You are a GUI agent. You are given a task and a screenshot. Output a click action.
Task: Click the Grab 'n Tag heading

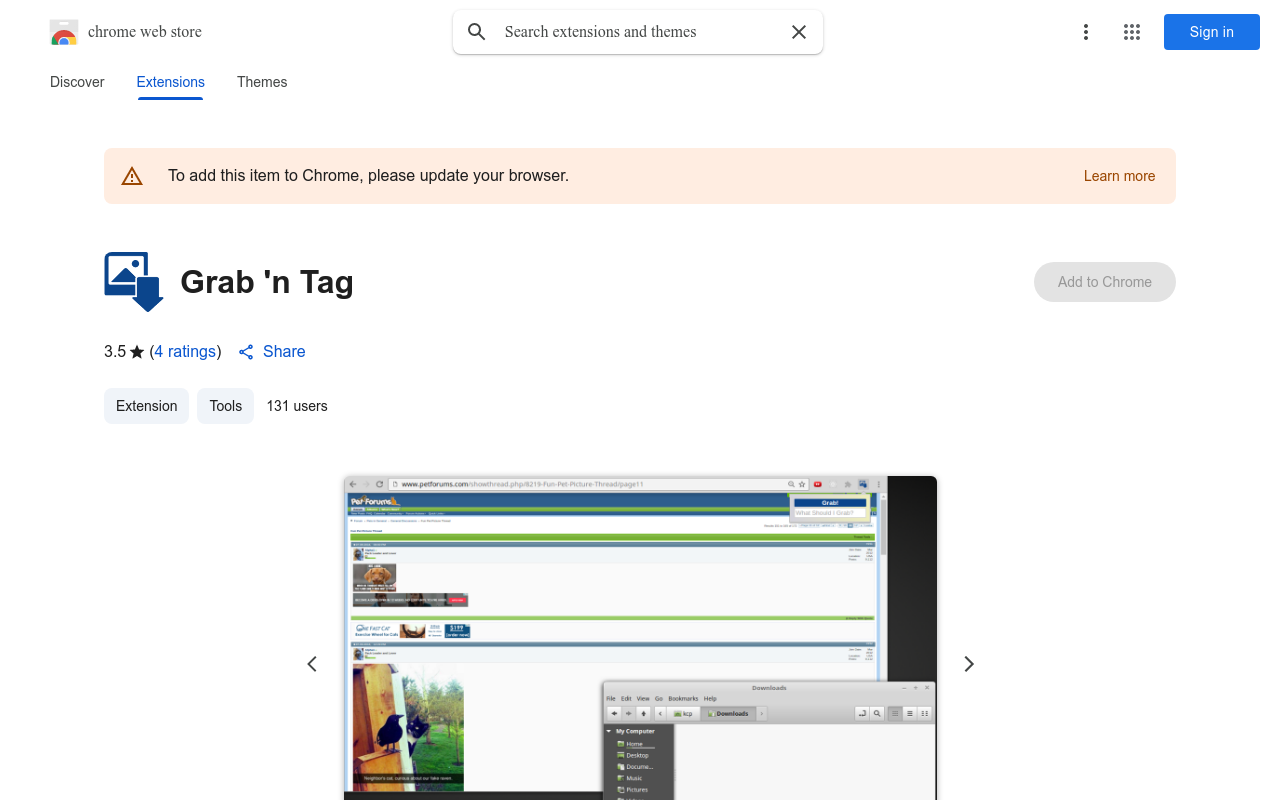(267, 282)
